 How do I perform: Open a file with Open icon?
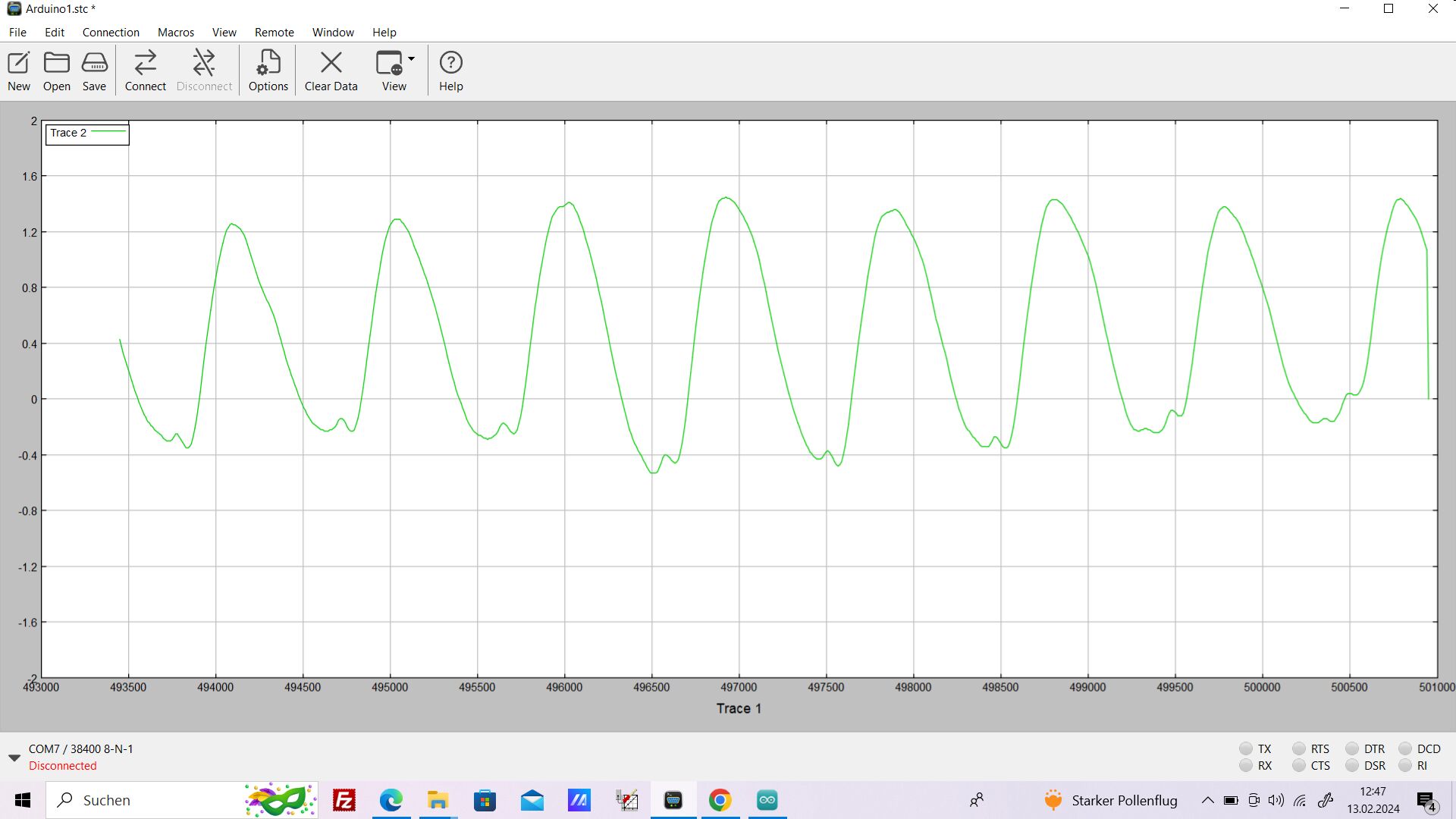pyautogui.click(x=56, y=64)
